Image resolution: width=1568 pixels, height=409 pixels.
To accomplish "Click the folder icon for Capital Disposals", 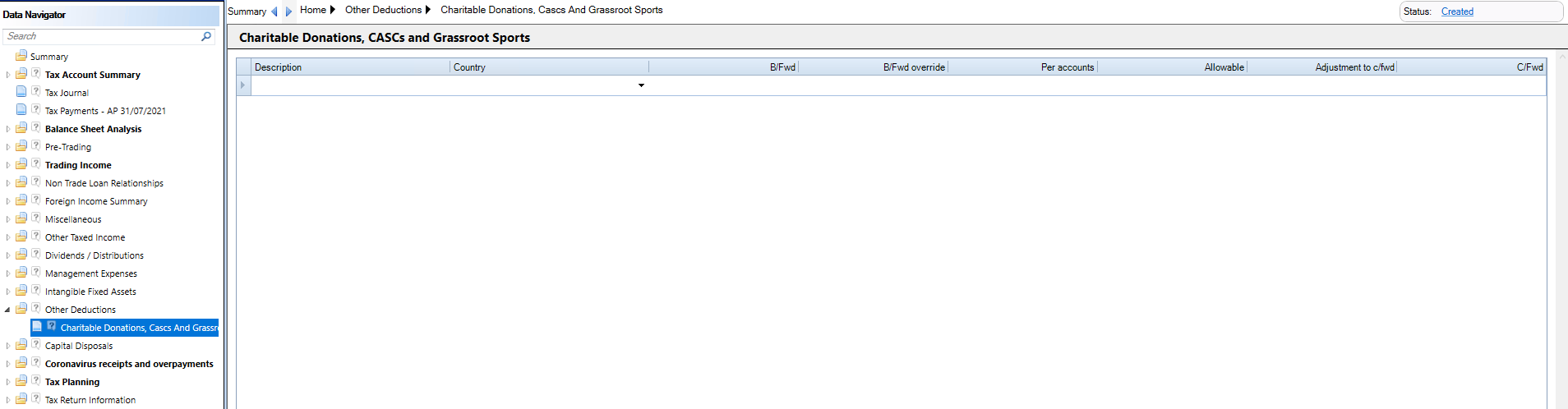I will [21, 345].
